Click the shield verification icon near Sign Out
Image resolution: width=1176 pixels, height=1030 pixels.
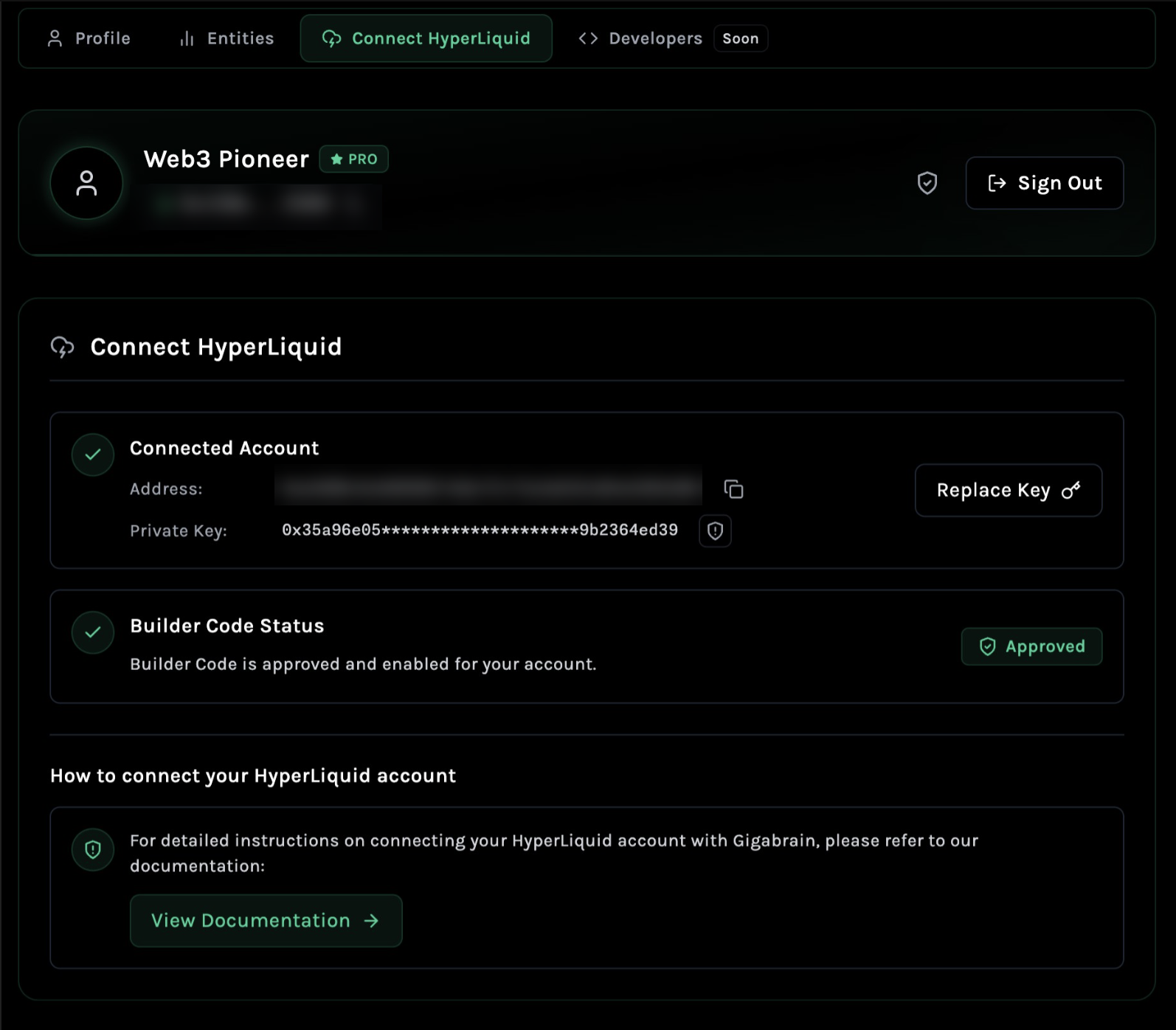pos(927,183)
